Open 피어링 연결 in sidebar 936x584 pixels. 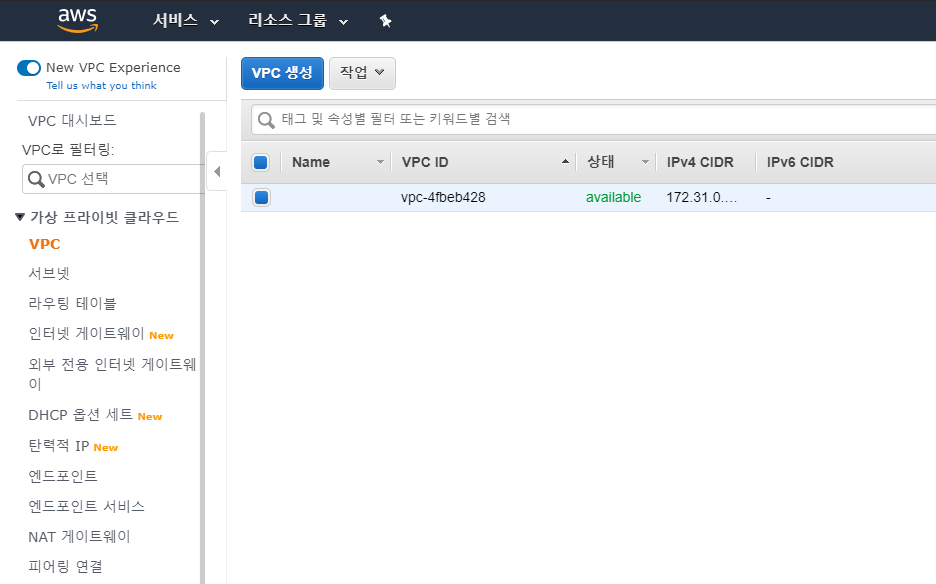click(66, 566)
